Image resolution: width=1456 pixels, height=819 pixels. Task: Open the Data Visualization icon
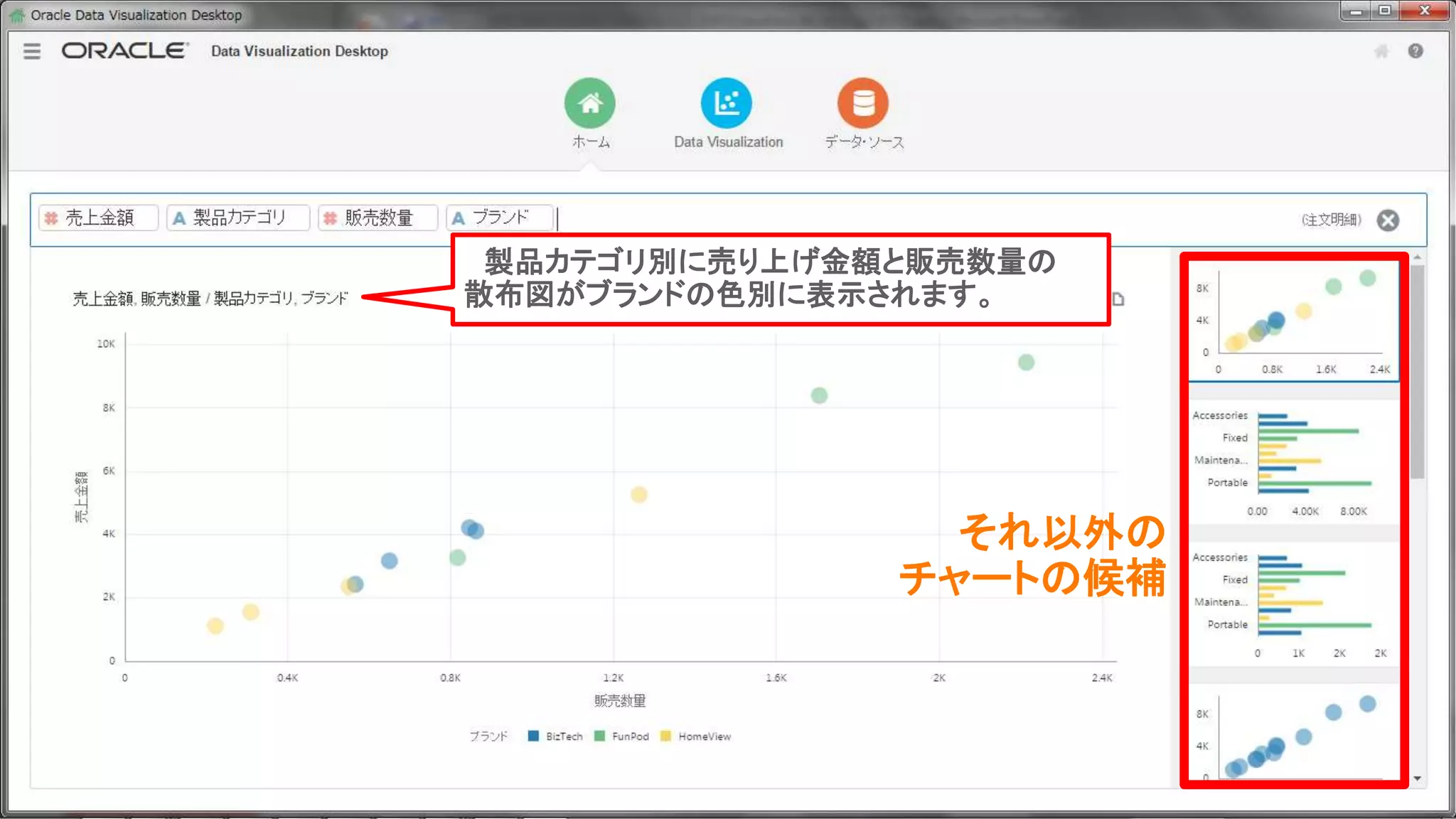coord(727,103)
